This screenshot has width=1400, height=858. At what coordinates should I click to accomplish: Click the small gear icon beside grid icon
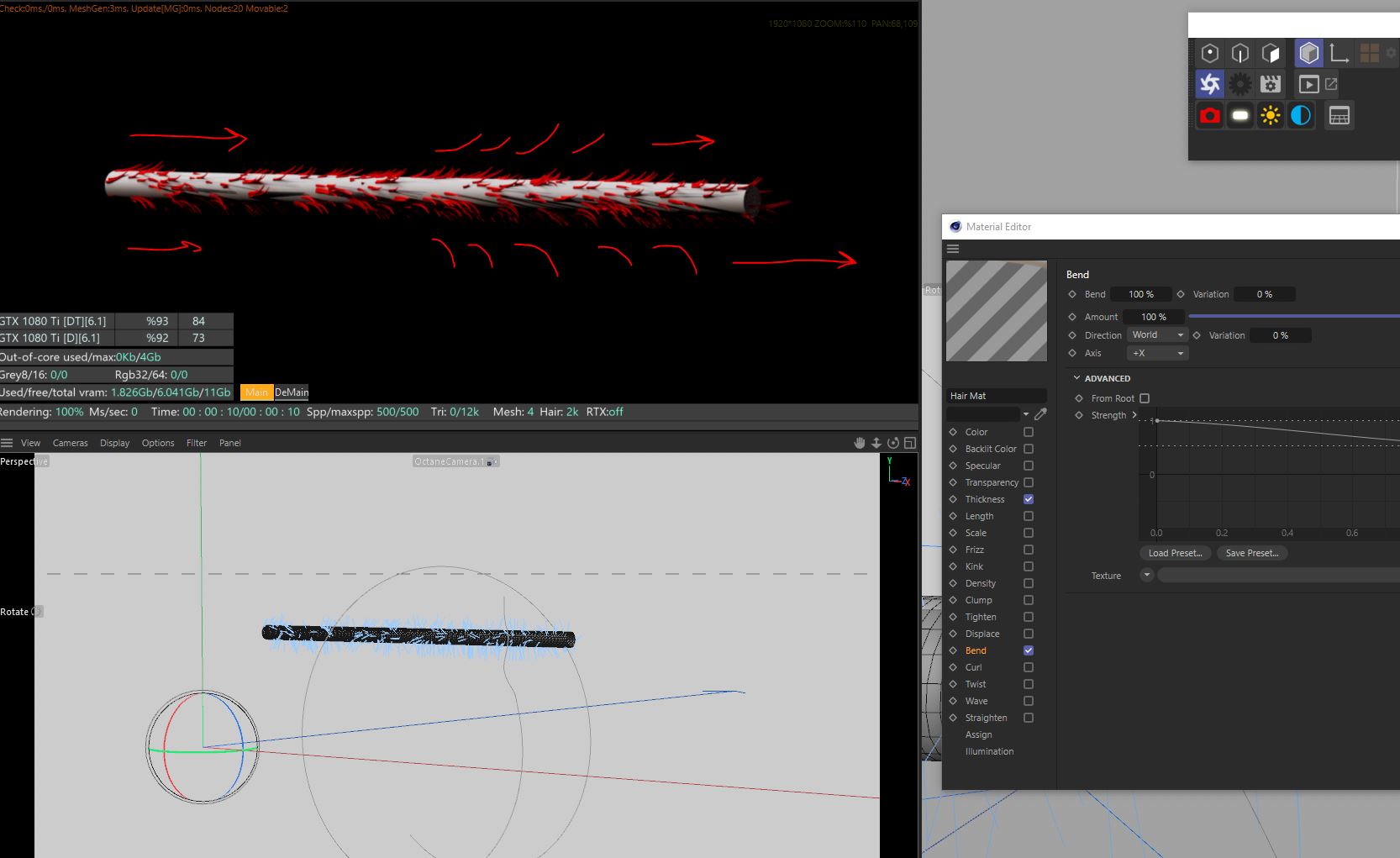pyautogui.click(x=1391, y=53)
